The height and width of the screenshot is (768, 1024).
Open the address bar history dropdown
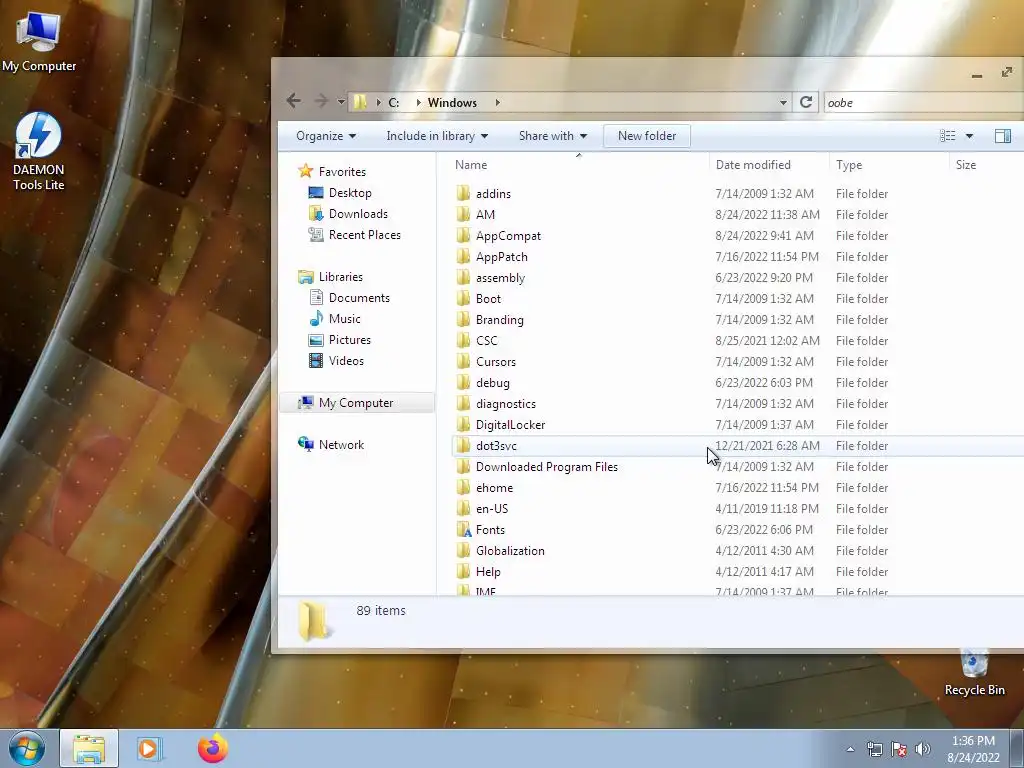click(783, 103)
